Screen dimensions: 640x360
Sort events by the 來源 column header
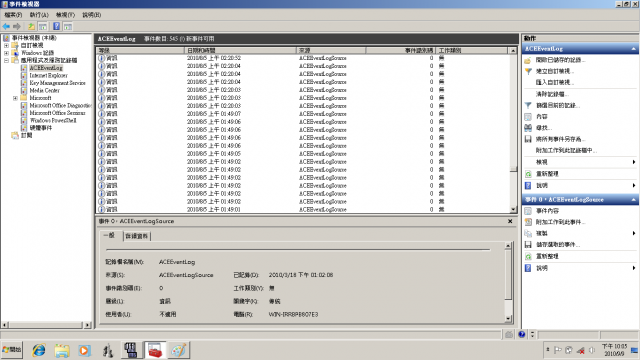(331, 50)
